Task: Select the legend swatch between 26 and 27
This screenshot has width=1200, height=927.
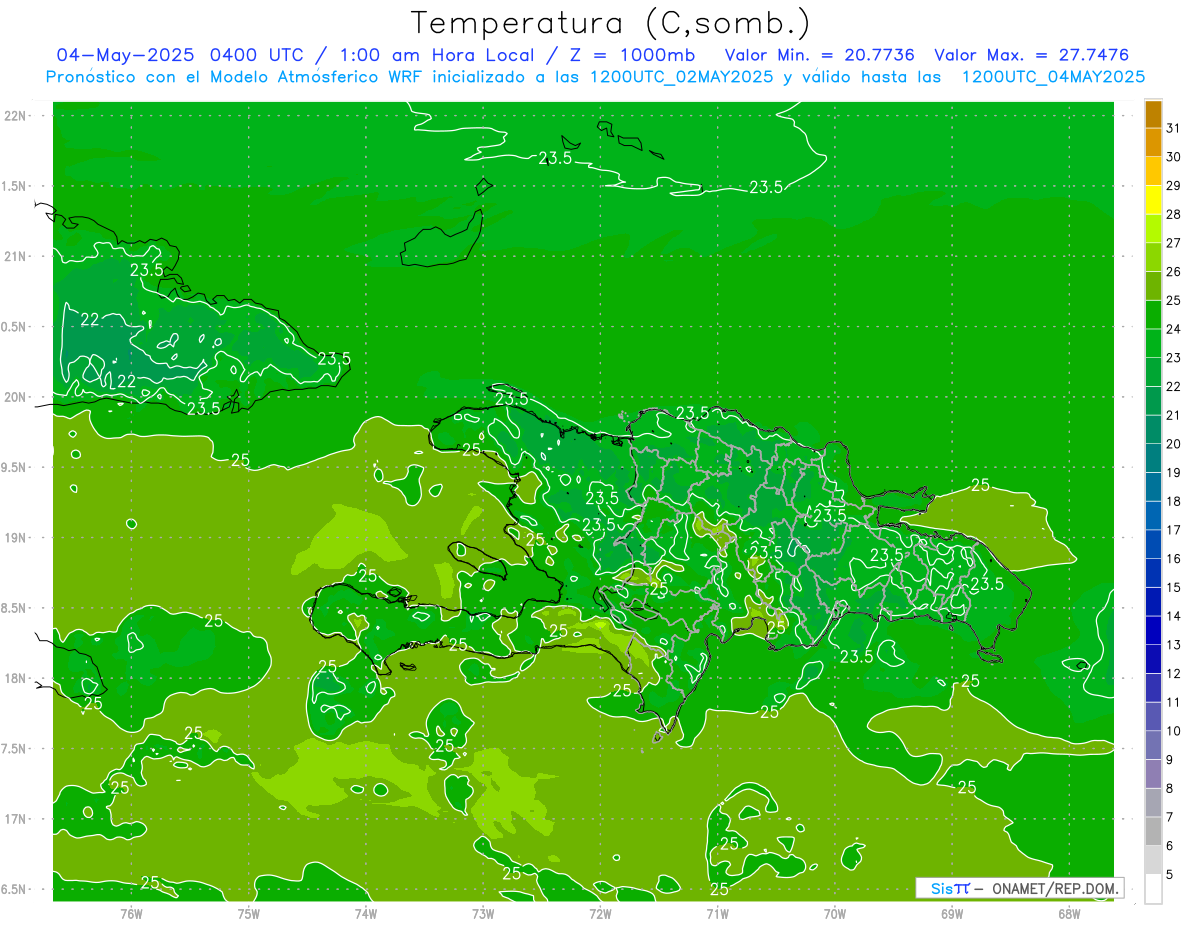Action: pyautogui.click(x=1153, y=258)
